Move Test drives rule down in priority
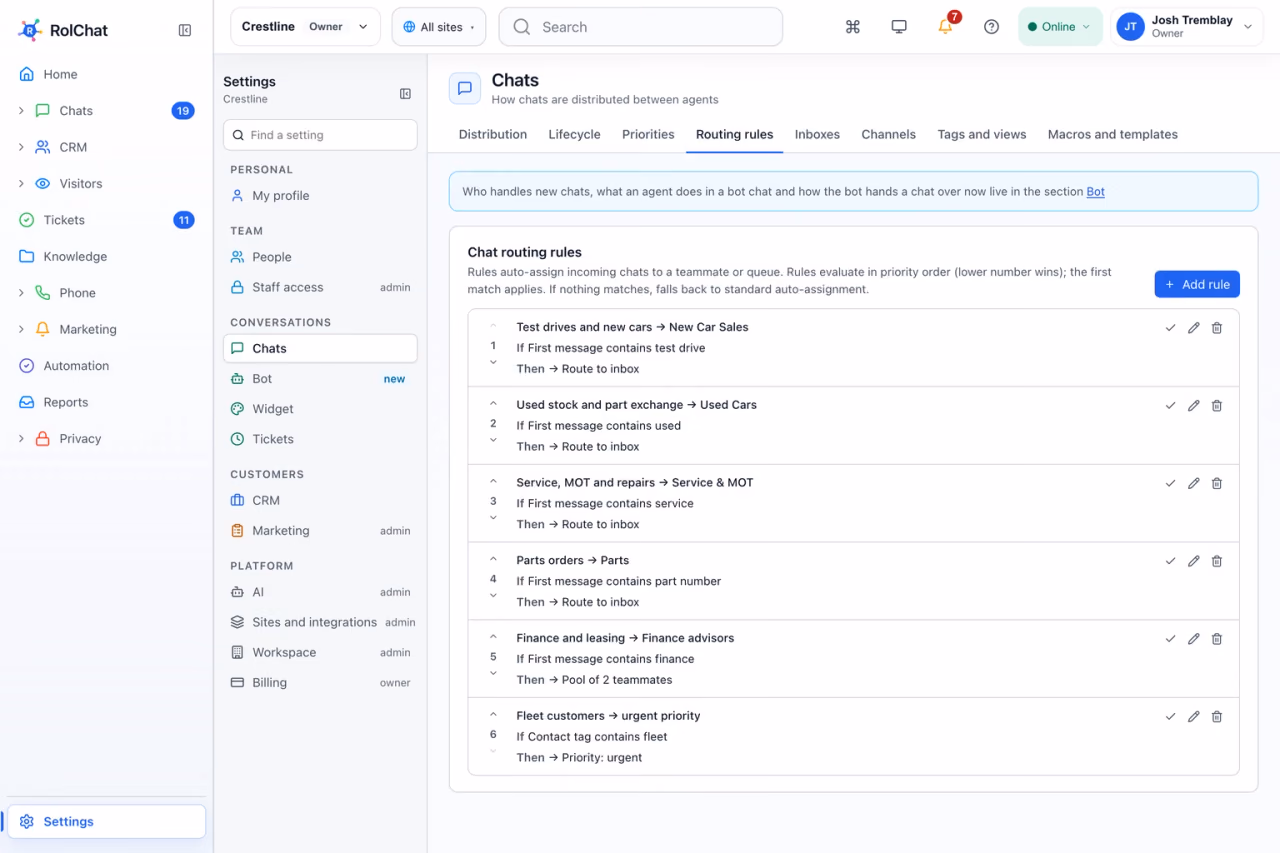1280x853 pixels. coord(493,363)
